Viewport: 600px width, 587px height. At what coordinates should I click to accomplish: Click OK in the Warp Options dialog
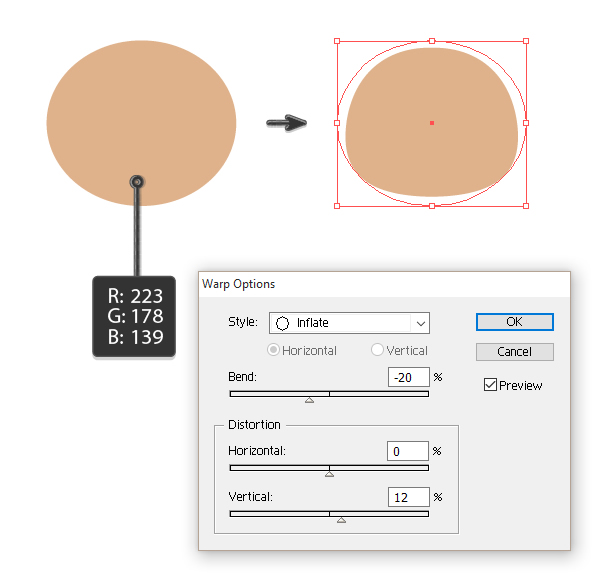point(514,322)
